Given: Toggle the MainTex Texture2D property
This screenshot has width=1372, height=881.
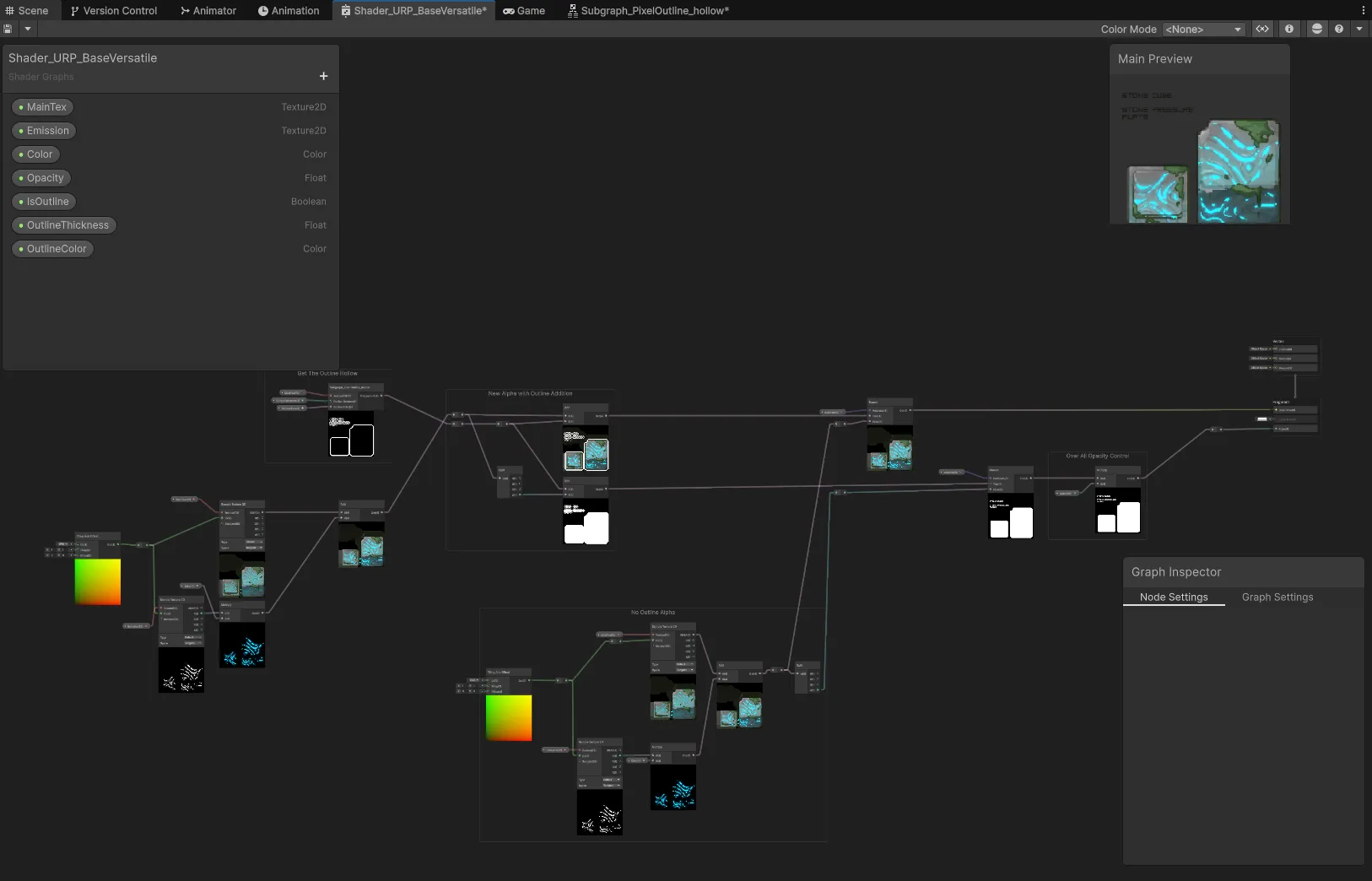Looking at the screenshot, I should (x=42, y=106).
